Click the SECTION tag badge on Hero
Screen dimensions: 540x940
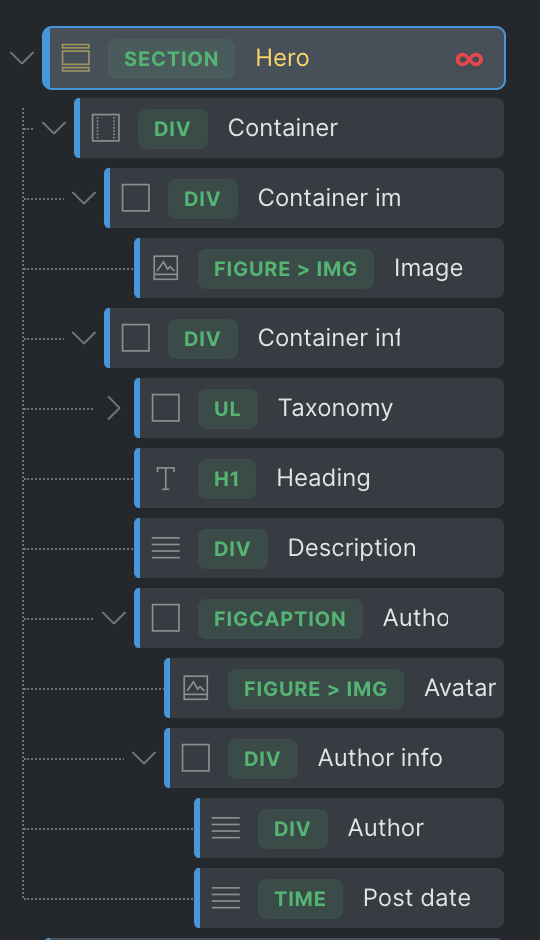pyautogui.click(x=171, y=59)
